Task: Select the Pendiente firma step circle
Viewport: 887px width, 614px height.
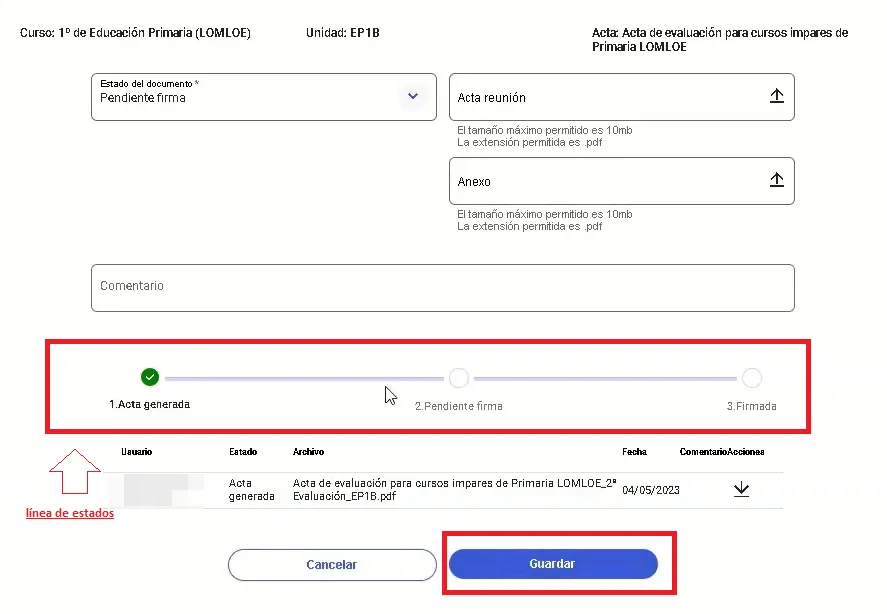Action: click(x=458, y=377)
